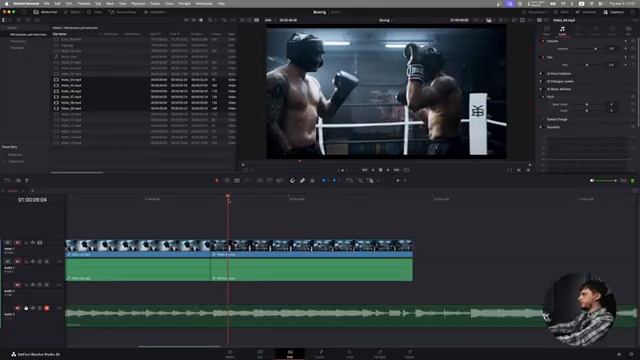Mute the Audio 3 track
This screenshot has width=640, height=360.
[x=47, y=308]
